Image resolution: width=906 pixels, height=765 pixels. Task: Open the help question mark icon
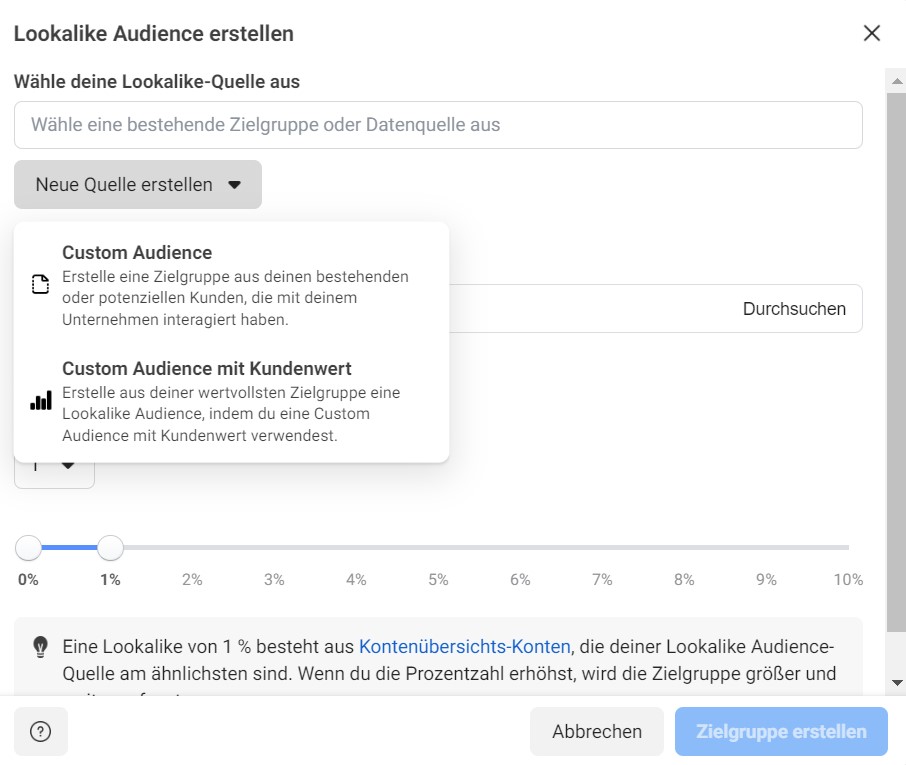[x=40, y=731]
